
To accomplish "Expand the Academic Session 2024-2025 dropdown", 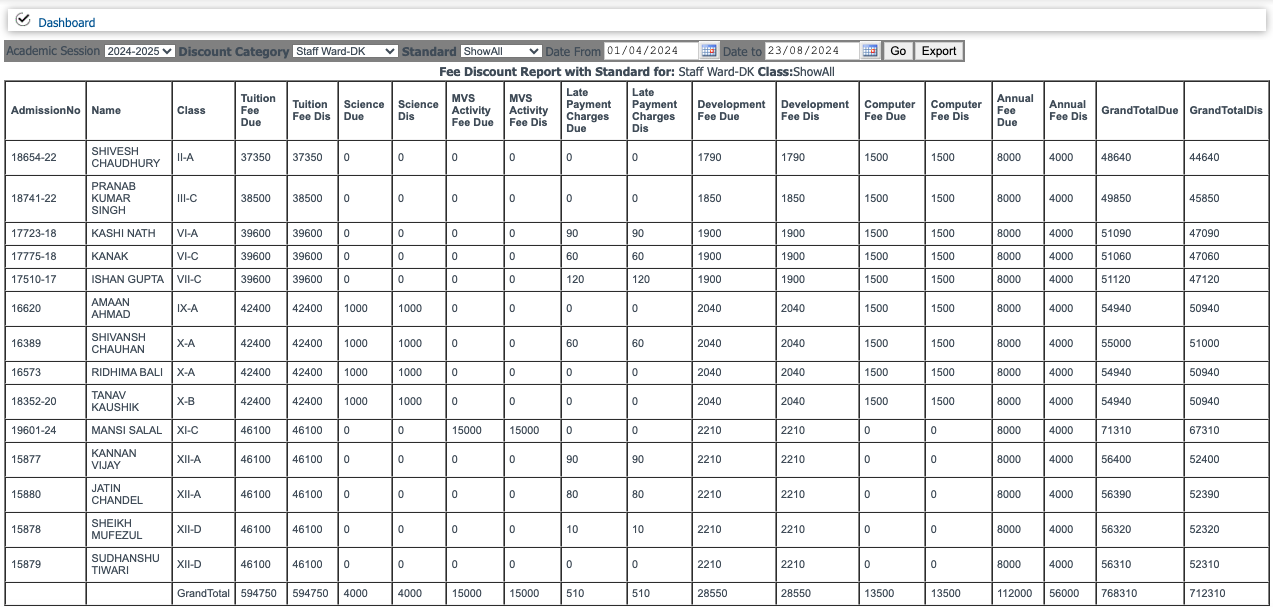I will (139, 51).
